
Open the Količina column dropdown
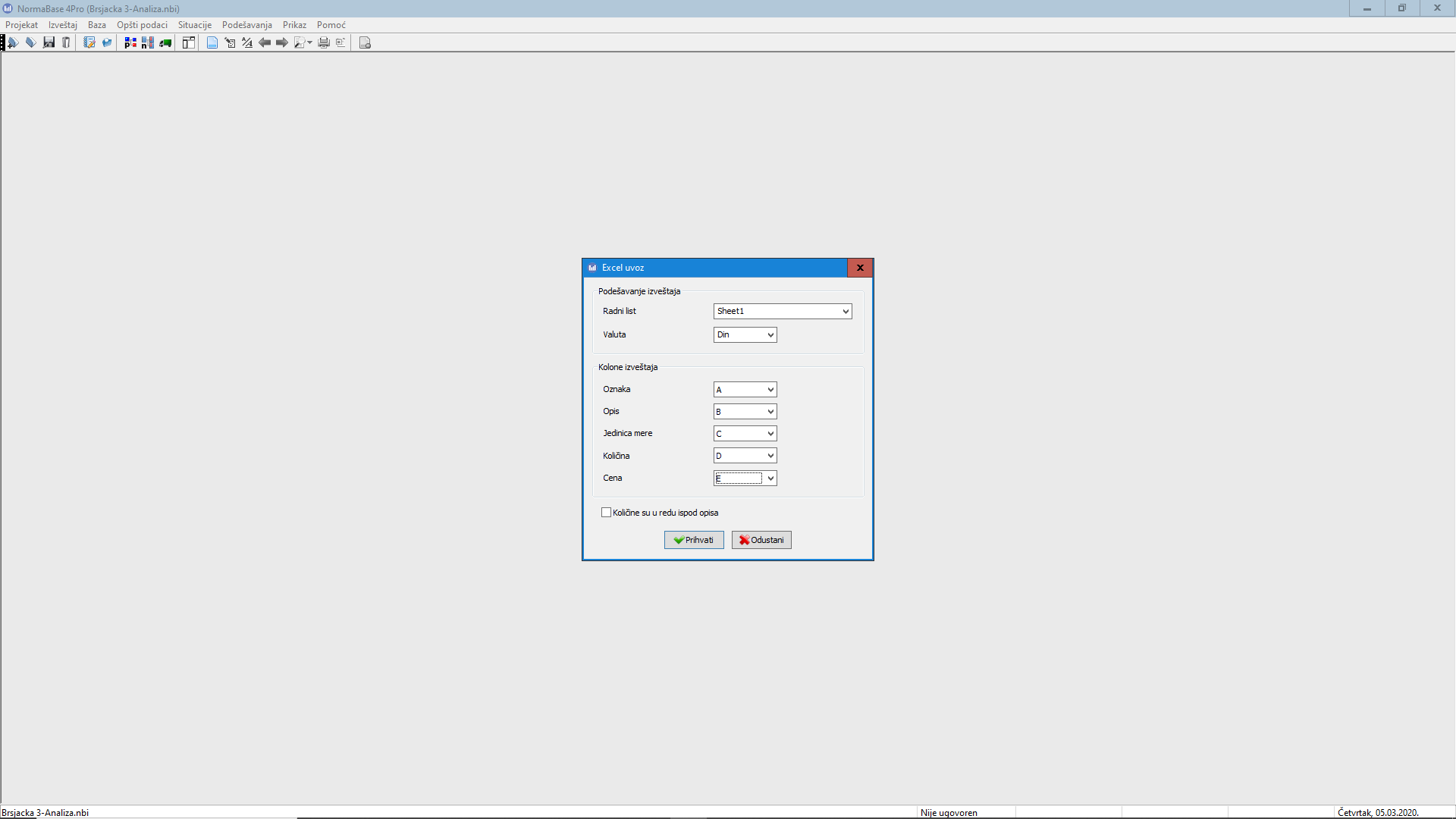770,456
